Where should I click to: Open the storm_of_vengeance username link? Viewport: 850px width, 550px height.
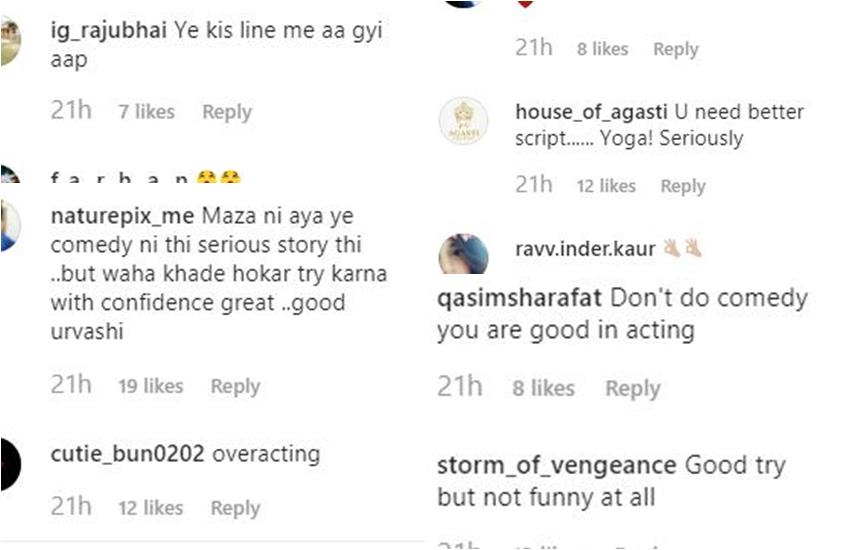[x=556, y=465]
